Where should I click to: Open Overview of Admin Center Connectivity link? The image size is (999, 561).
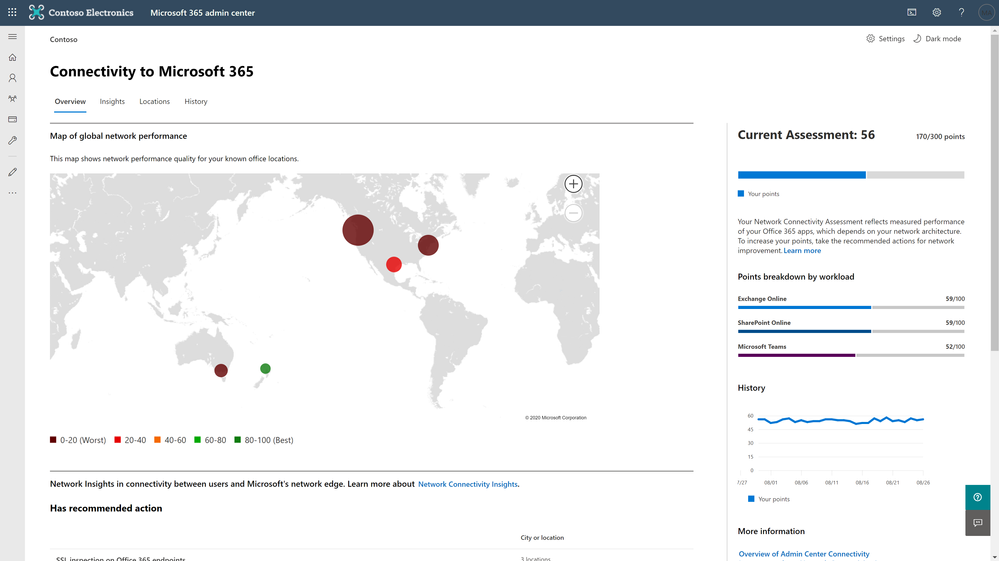(803, 554)
